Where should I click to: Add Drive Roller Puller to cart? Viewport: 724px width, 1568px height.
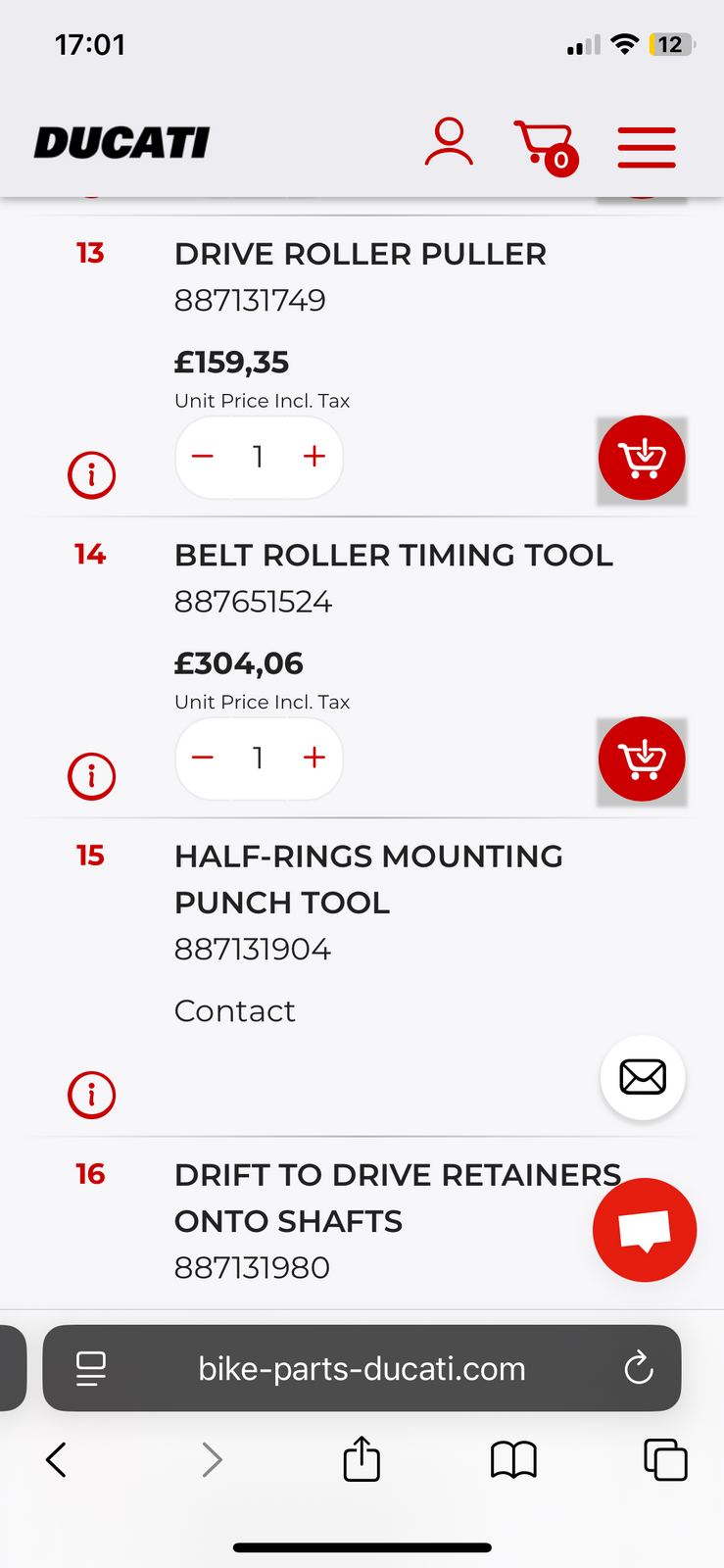click(x=642, y=459)
